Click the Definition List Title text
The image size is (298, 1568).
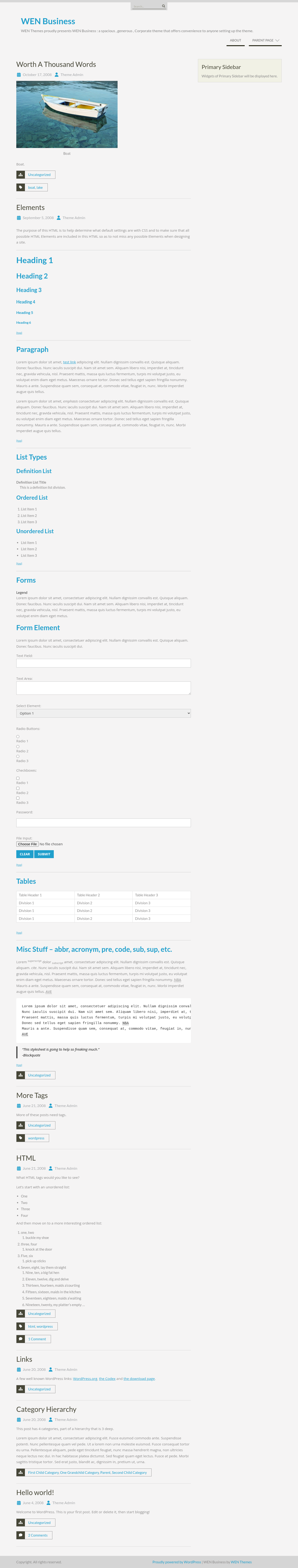[x=31, y=482]
